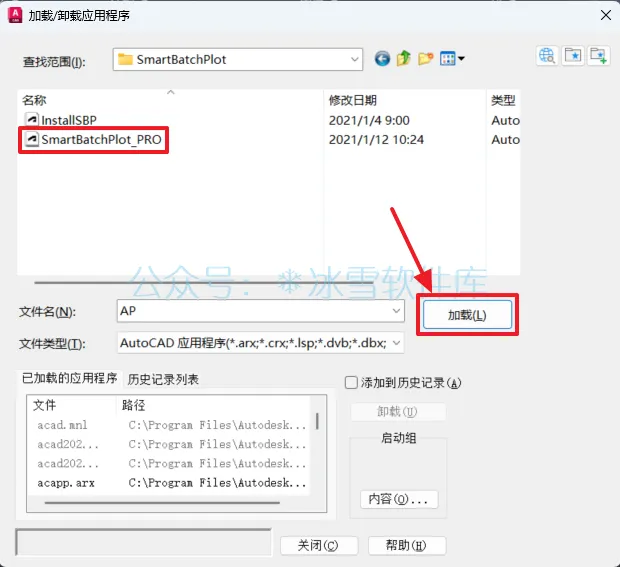Open 内容(O)... startup suite button
This screenshot has width=620, height=567.
click(x=399, y=499)
